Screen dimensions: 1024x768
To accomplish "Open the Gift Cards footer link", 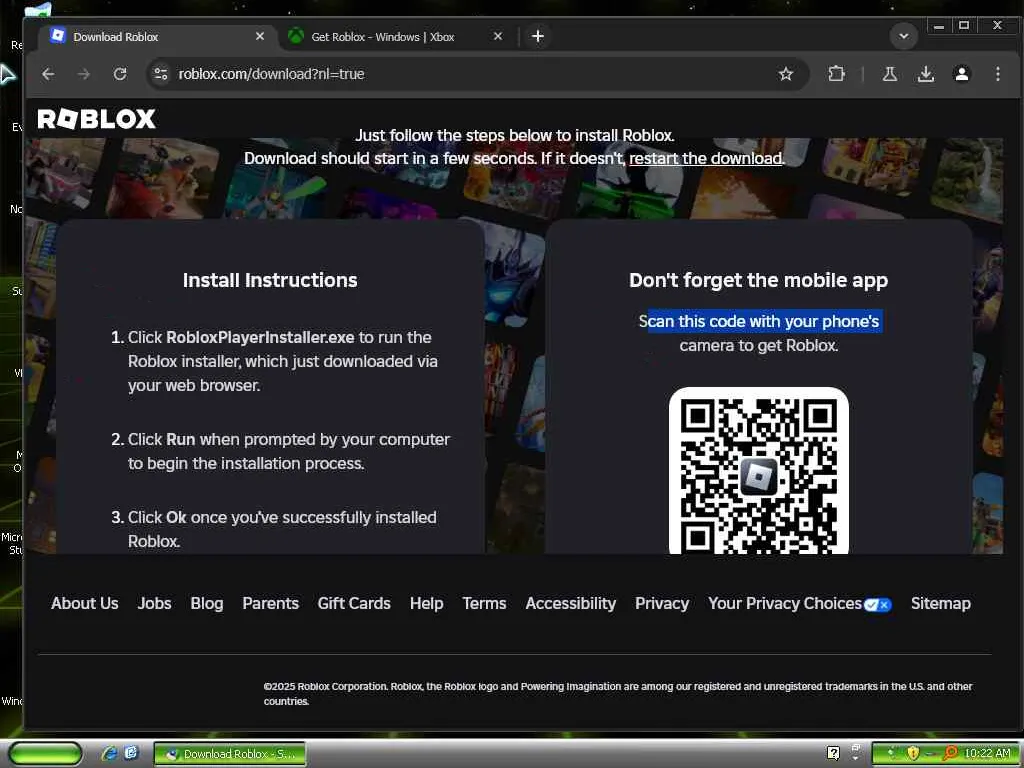I will (x=354, y=603).
